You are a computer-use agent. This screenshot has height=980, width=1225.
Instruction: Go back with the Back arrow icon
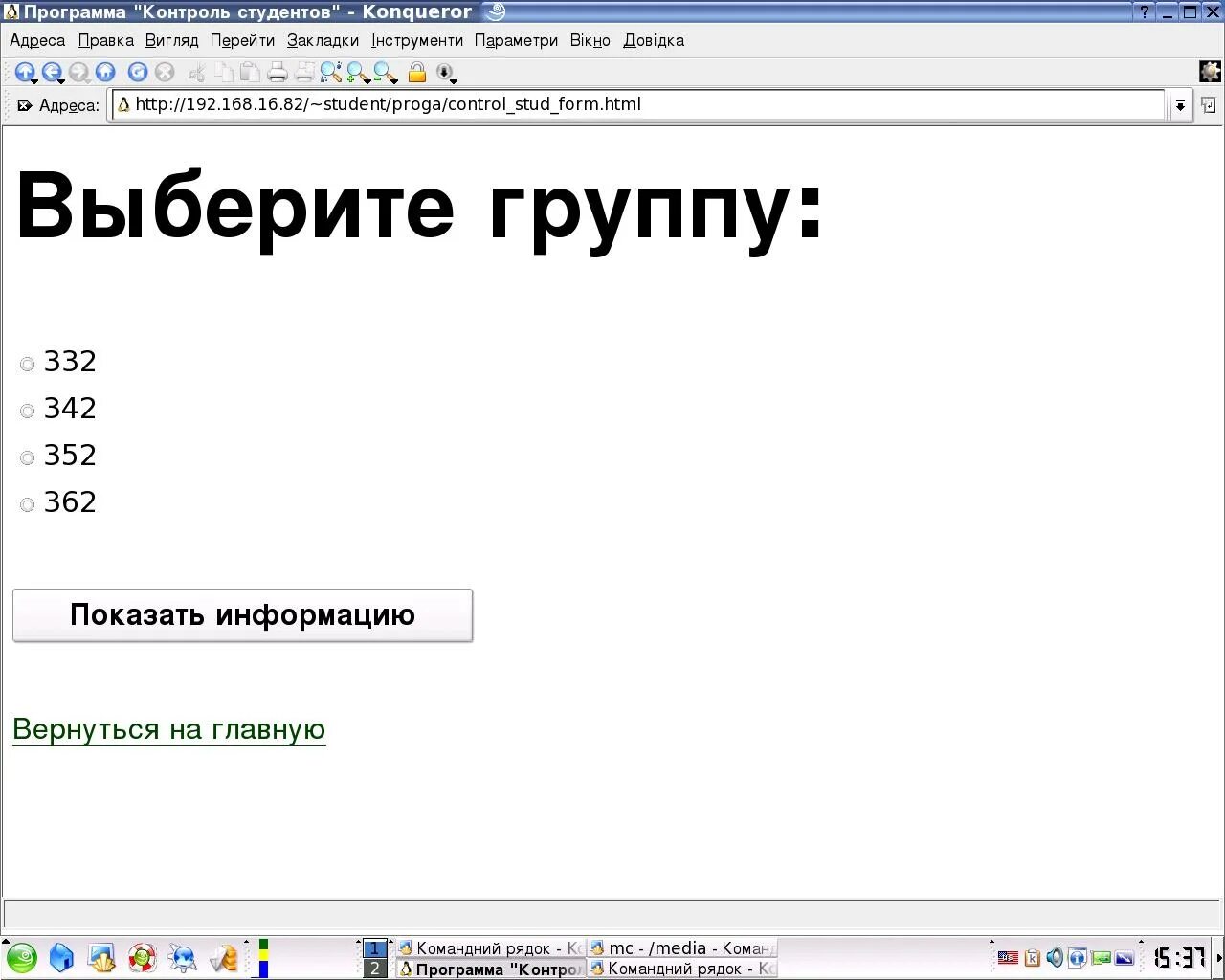point(52,72)
